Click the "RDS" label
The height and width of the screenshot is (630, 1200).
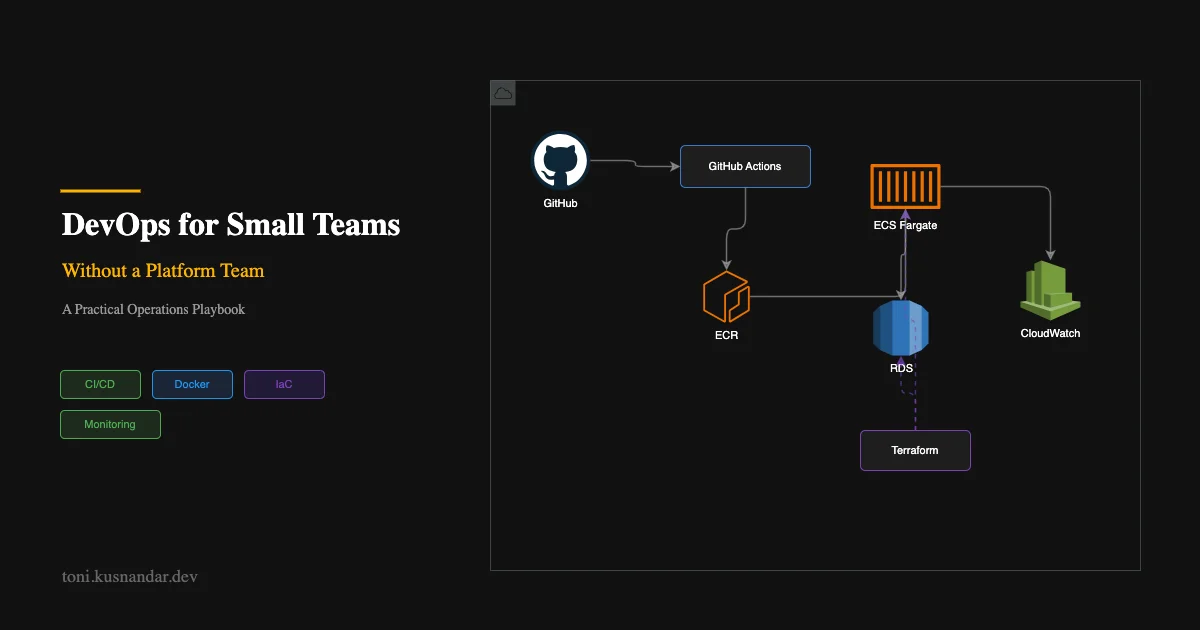[x=901, y=368]
